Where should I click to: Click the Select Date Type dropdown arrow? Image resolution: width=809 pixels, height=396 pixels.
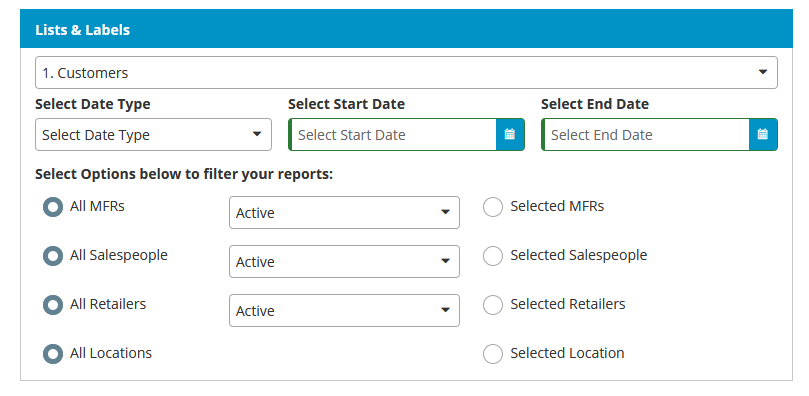(256, 134)
